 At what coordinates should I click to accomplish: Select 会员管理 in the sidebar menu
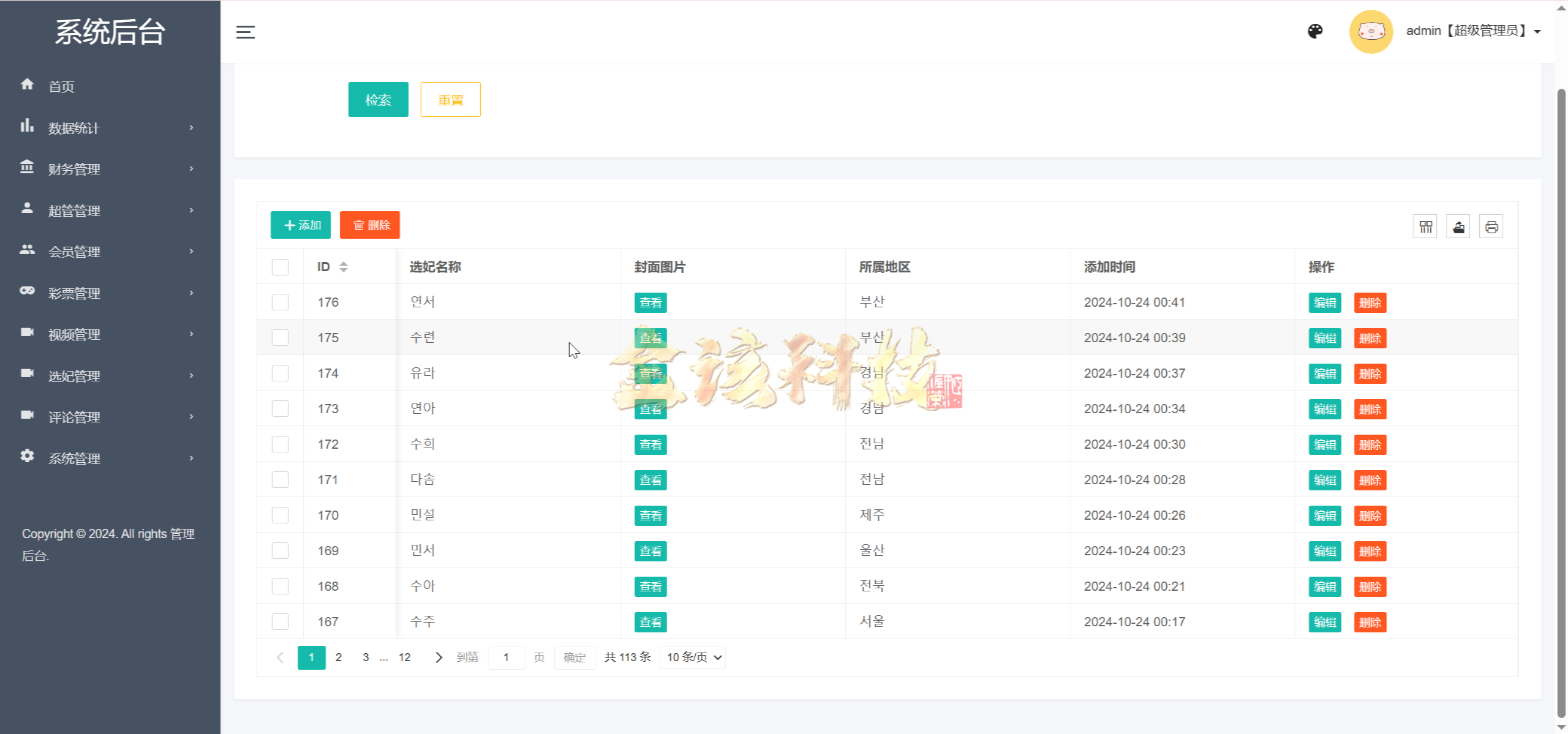coord(74,251)
